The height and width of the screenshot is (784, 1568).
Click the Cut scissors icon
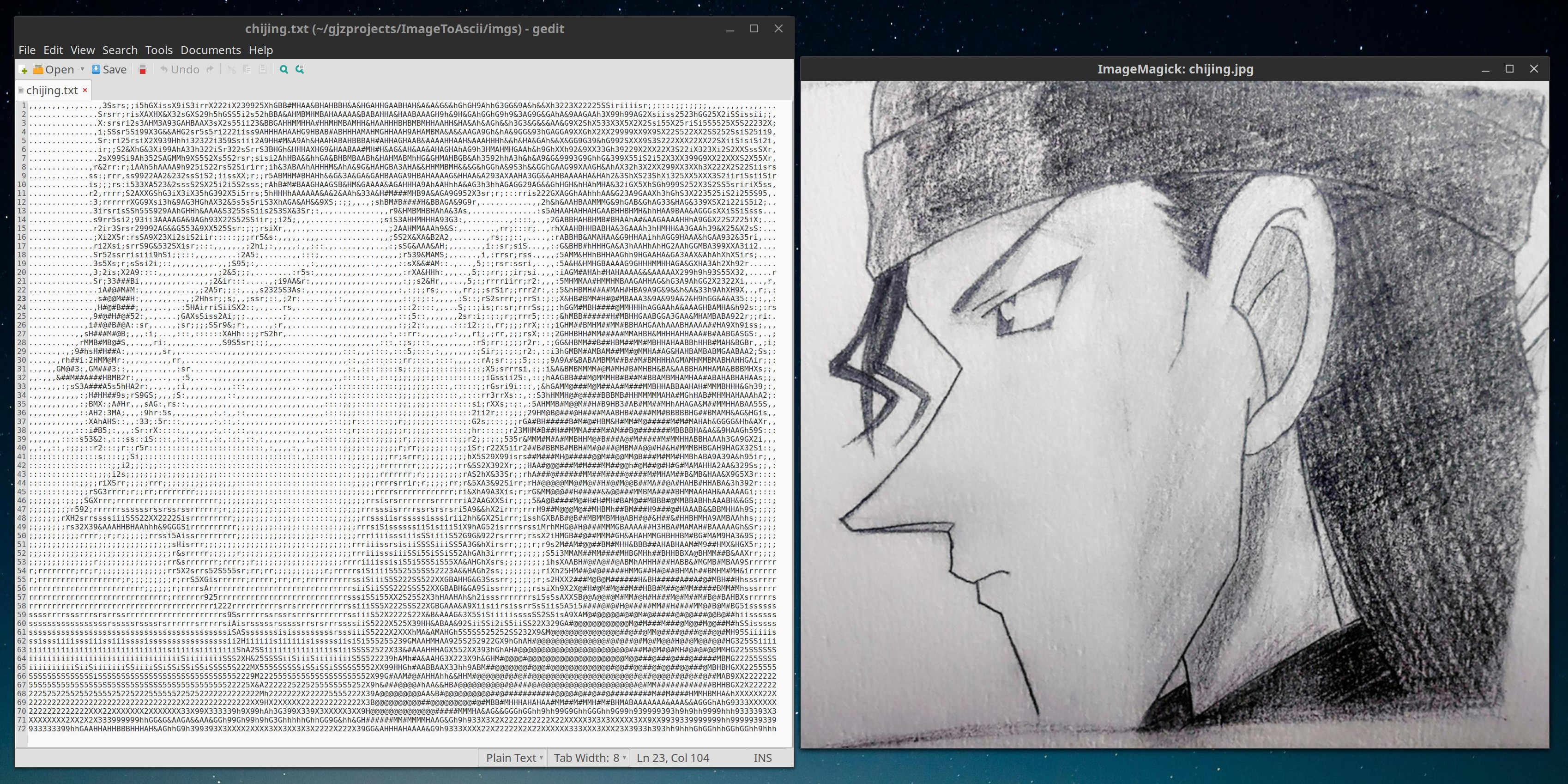(231, 69)
